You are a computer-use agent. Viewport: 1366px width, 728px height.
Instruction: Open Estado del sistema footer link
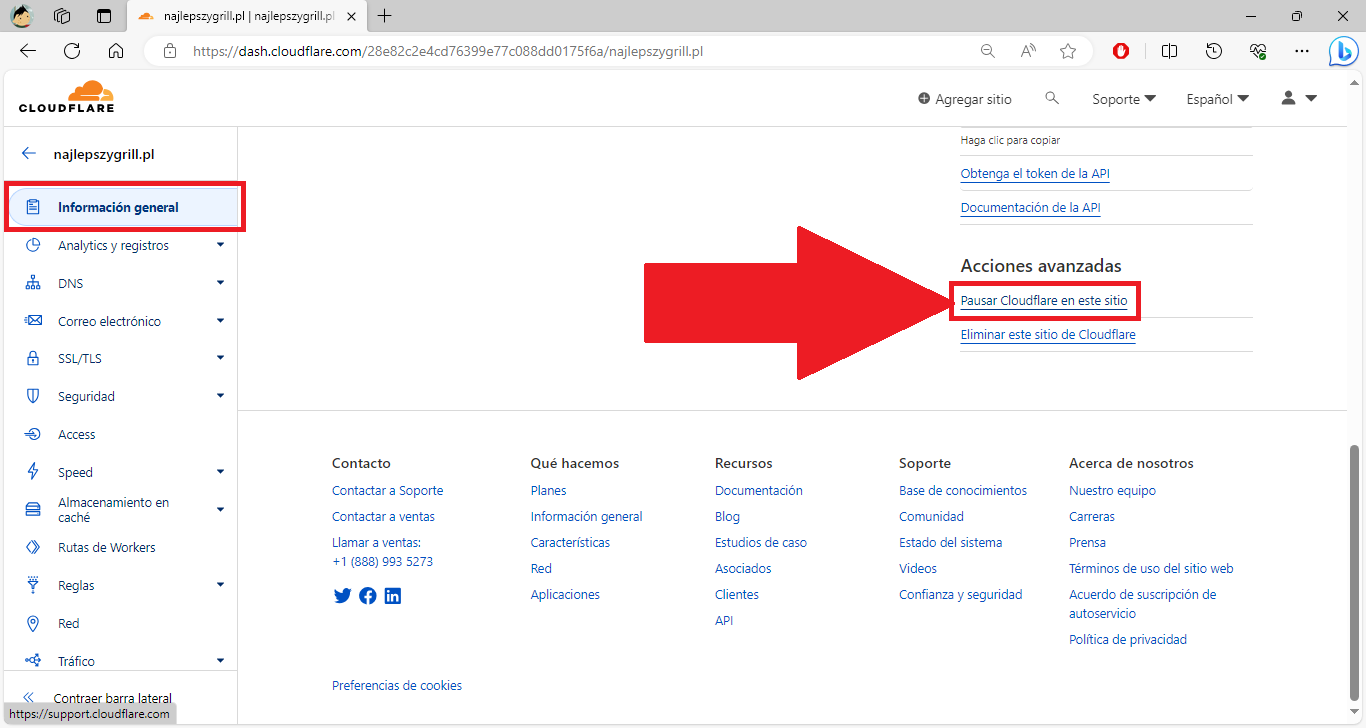tap(950, 542)
